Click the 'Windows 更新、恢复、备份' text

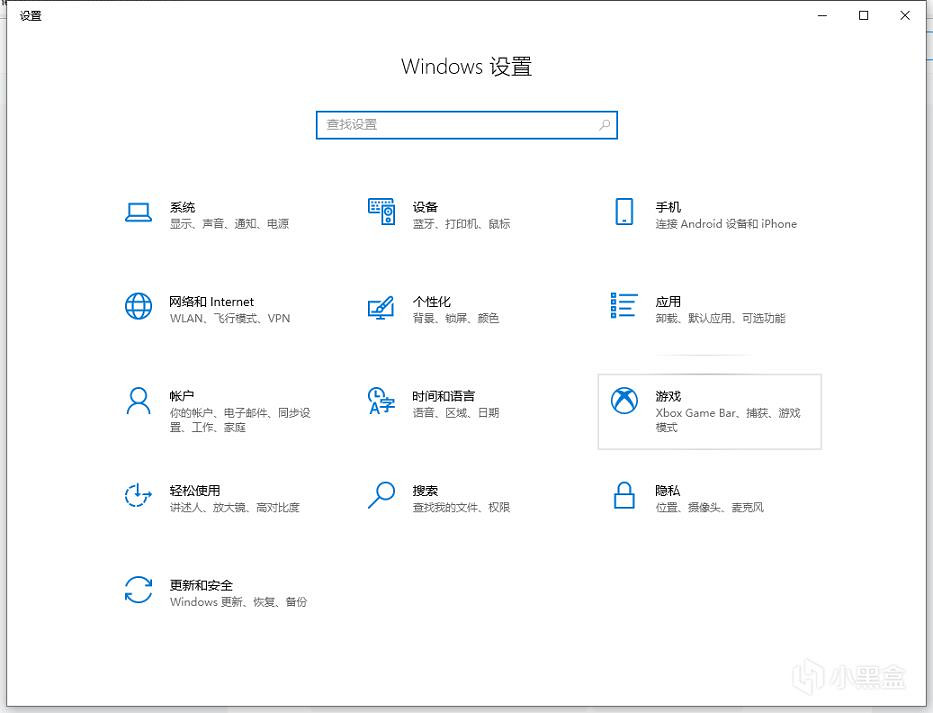point(238,602)
